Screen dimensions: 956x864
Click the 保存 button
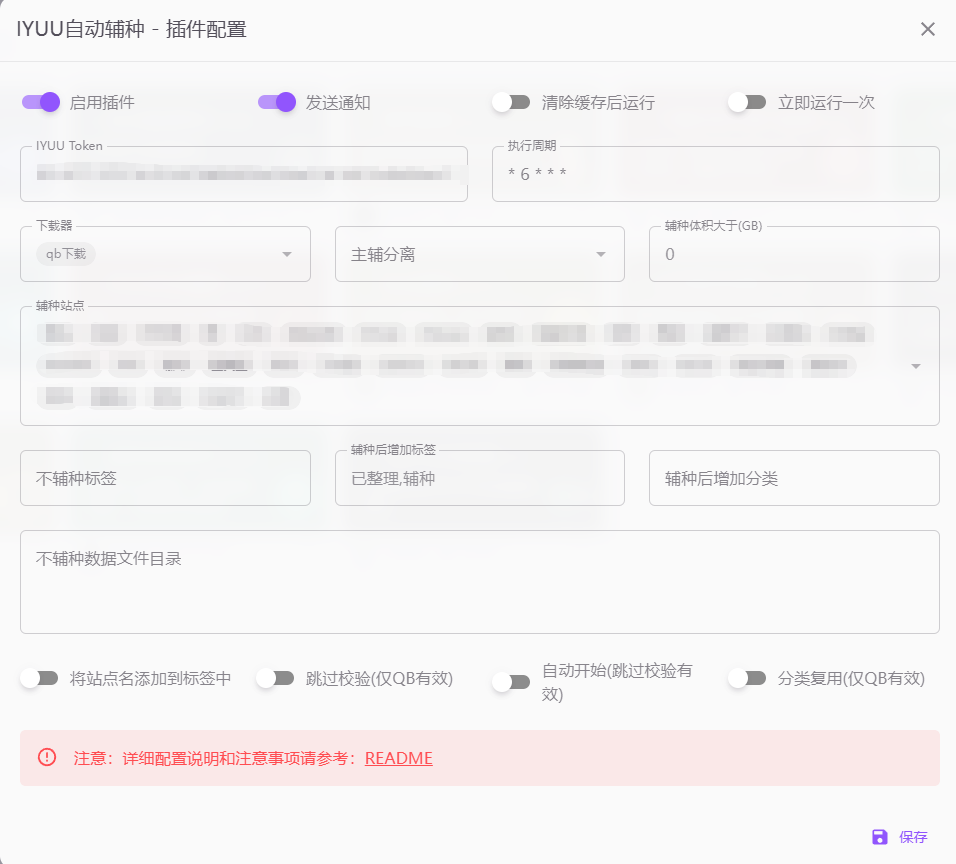pos(900,837)
